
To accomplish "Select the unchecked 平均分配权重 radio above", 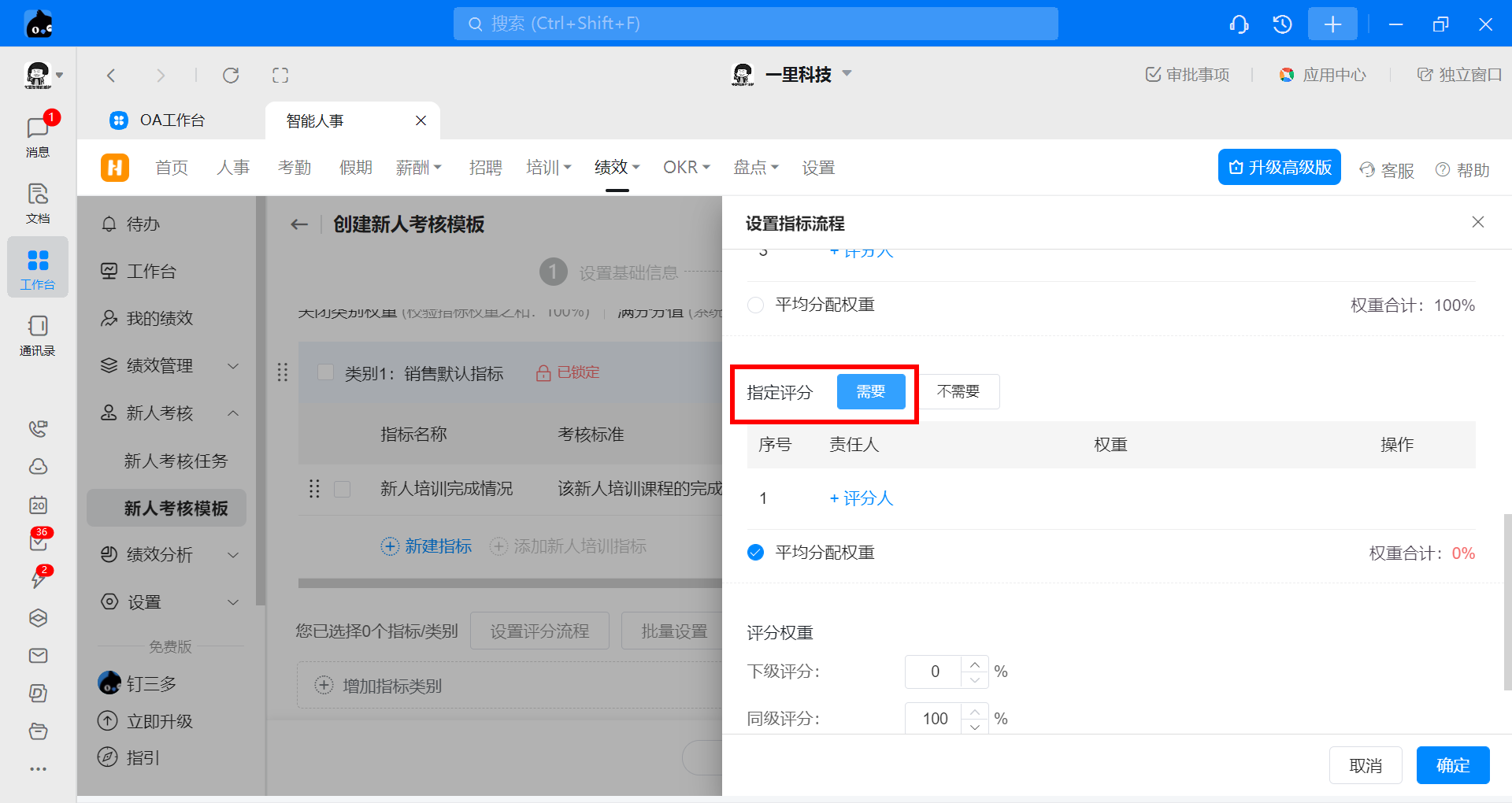I will 755,305.
